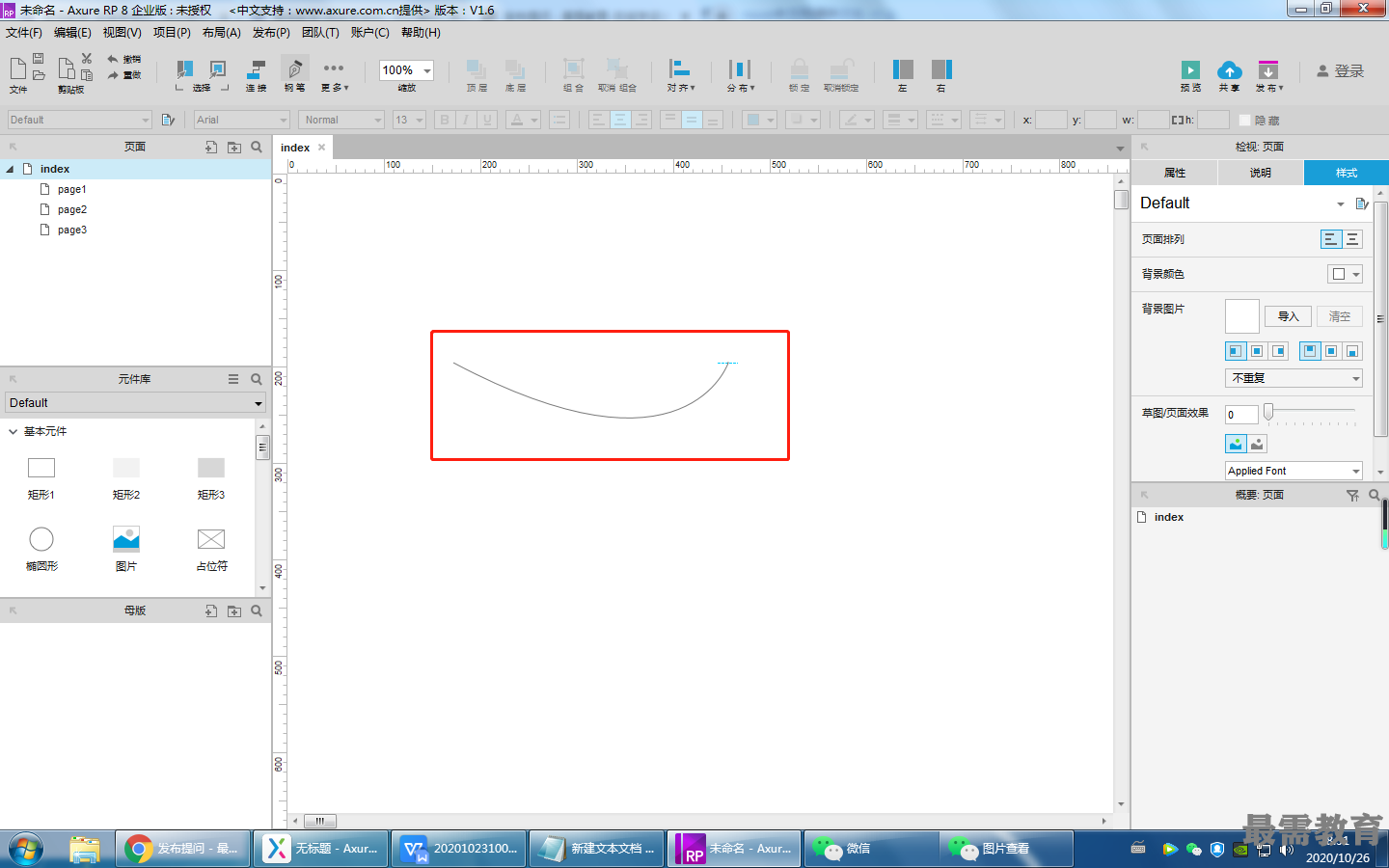Open the background color (背景颜色) swatch

tap(1345, 274)
